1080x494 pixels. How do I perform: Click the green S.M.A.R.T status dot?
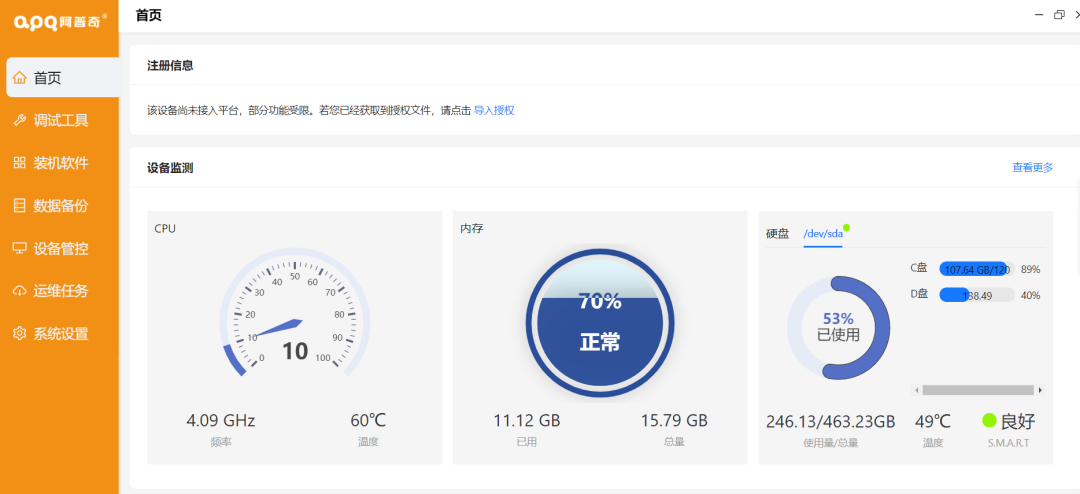point(990,421)
